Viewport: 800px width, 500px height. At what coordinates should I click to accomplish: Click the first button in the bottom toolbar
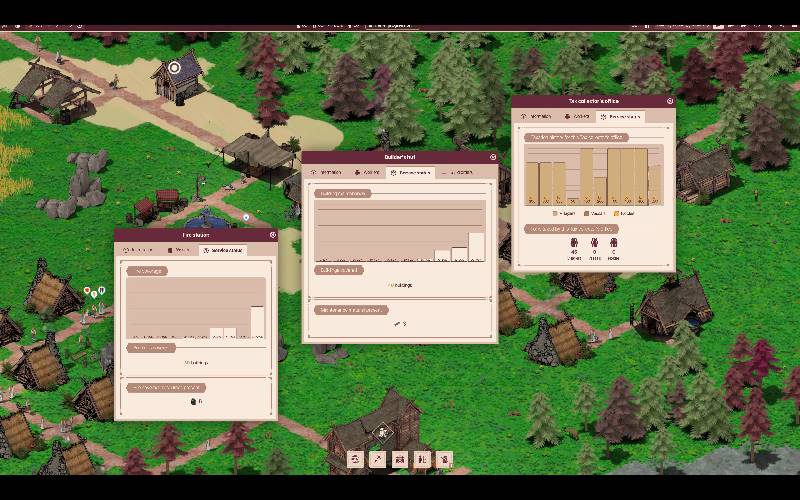pos(356,459)
